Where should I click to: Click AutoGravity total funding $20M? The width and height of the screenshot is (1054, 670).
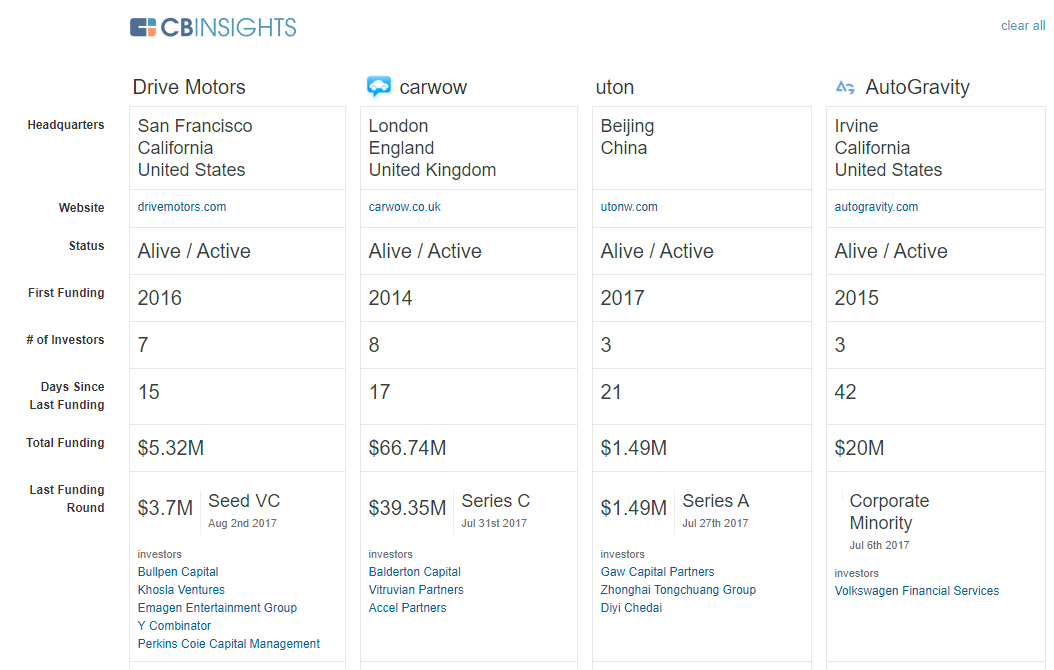(x=859, y=448)
